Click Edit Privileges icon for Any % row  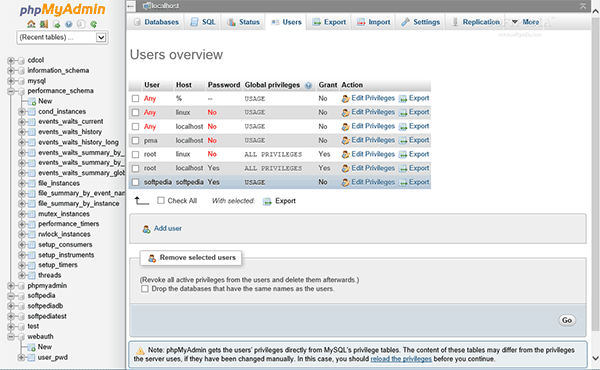346,99
